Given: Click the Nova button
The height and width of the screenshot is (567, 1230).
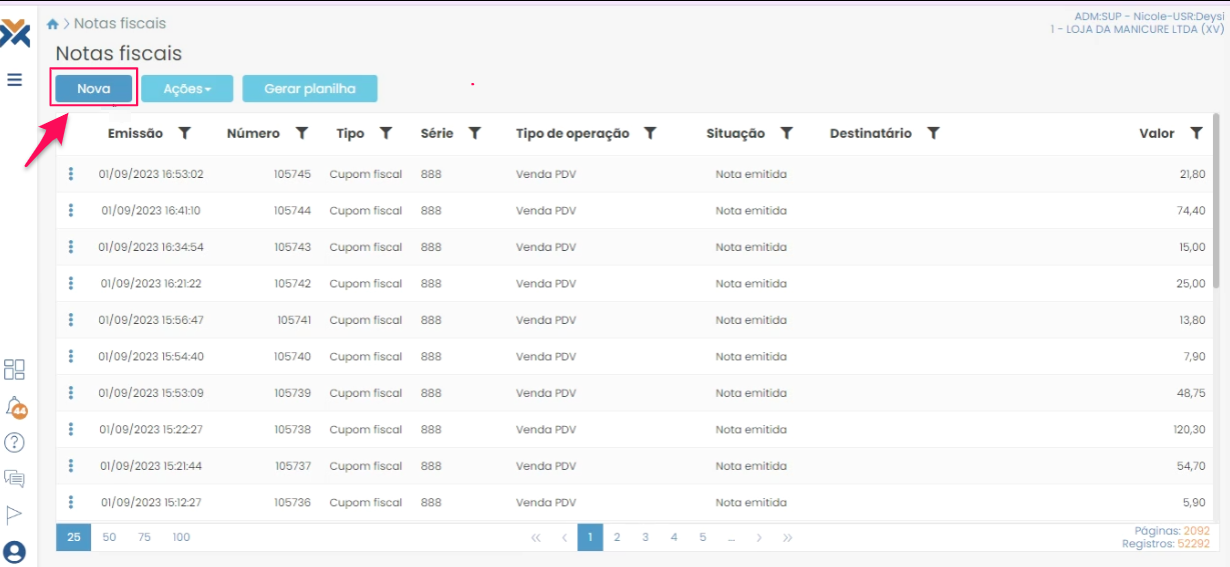Looking at the screenshot, I should click(x=94, y=89).
